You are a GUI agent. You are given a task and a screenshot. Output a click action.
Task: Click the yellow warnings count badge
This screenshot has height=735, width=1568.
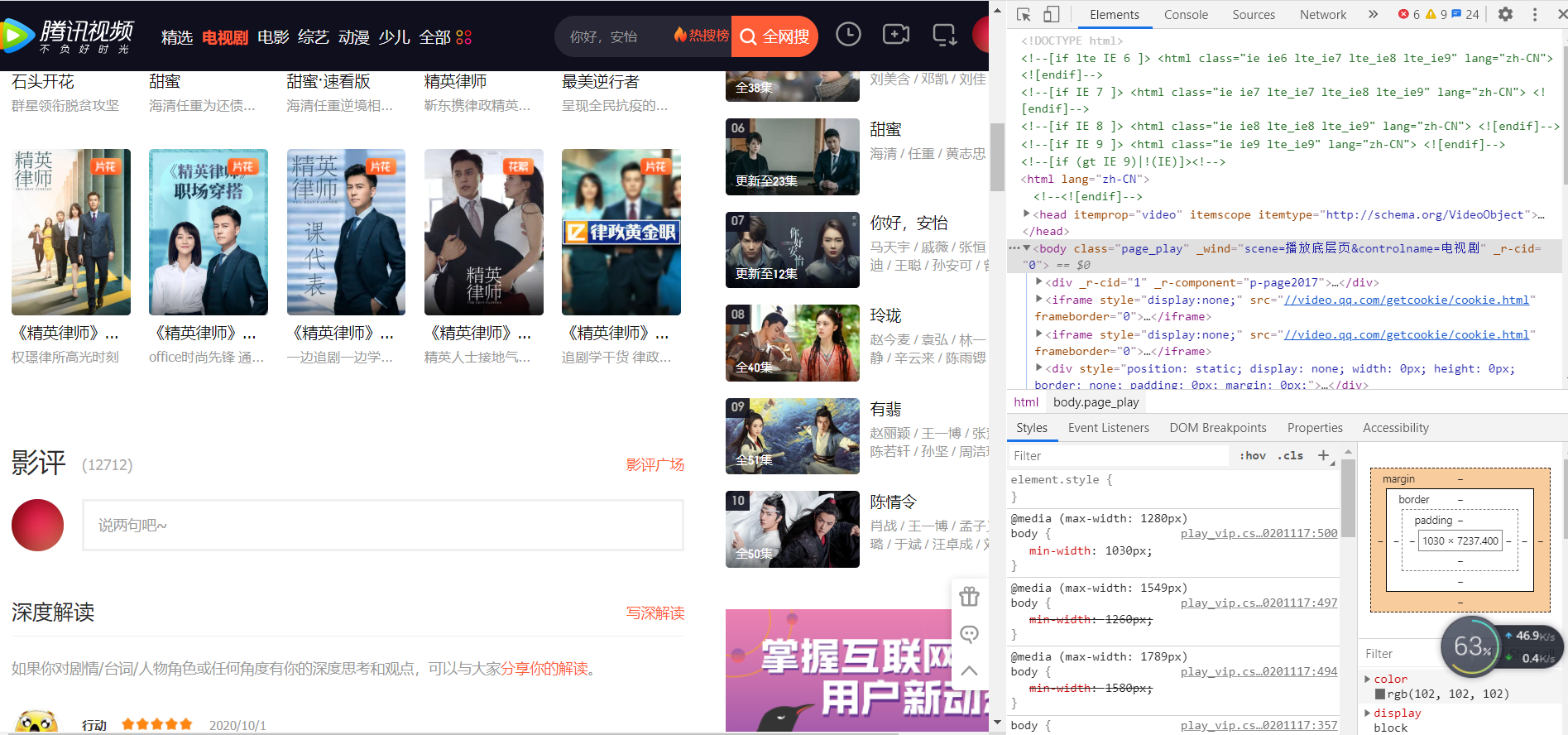click(1436, 14)
